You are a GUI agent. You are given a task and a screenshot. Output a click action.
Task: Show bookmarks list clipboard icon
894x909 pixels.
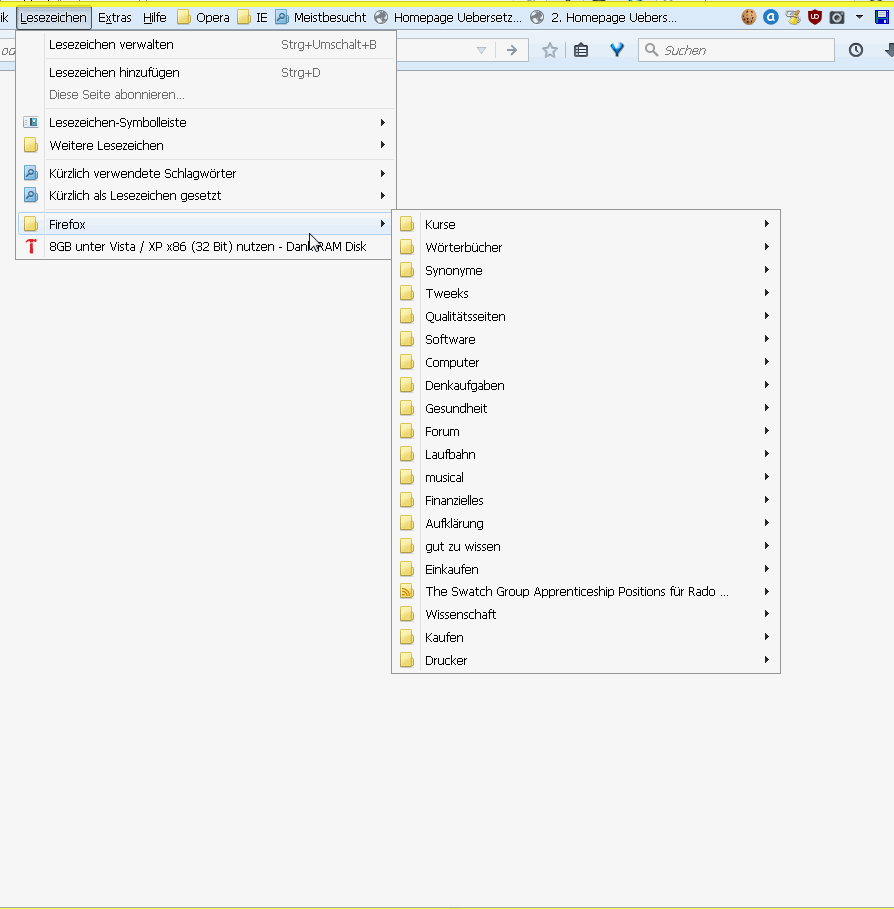pyautogui.click(x=581, y=50)
